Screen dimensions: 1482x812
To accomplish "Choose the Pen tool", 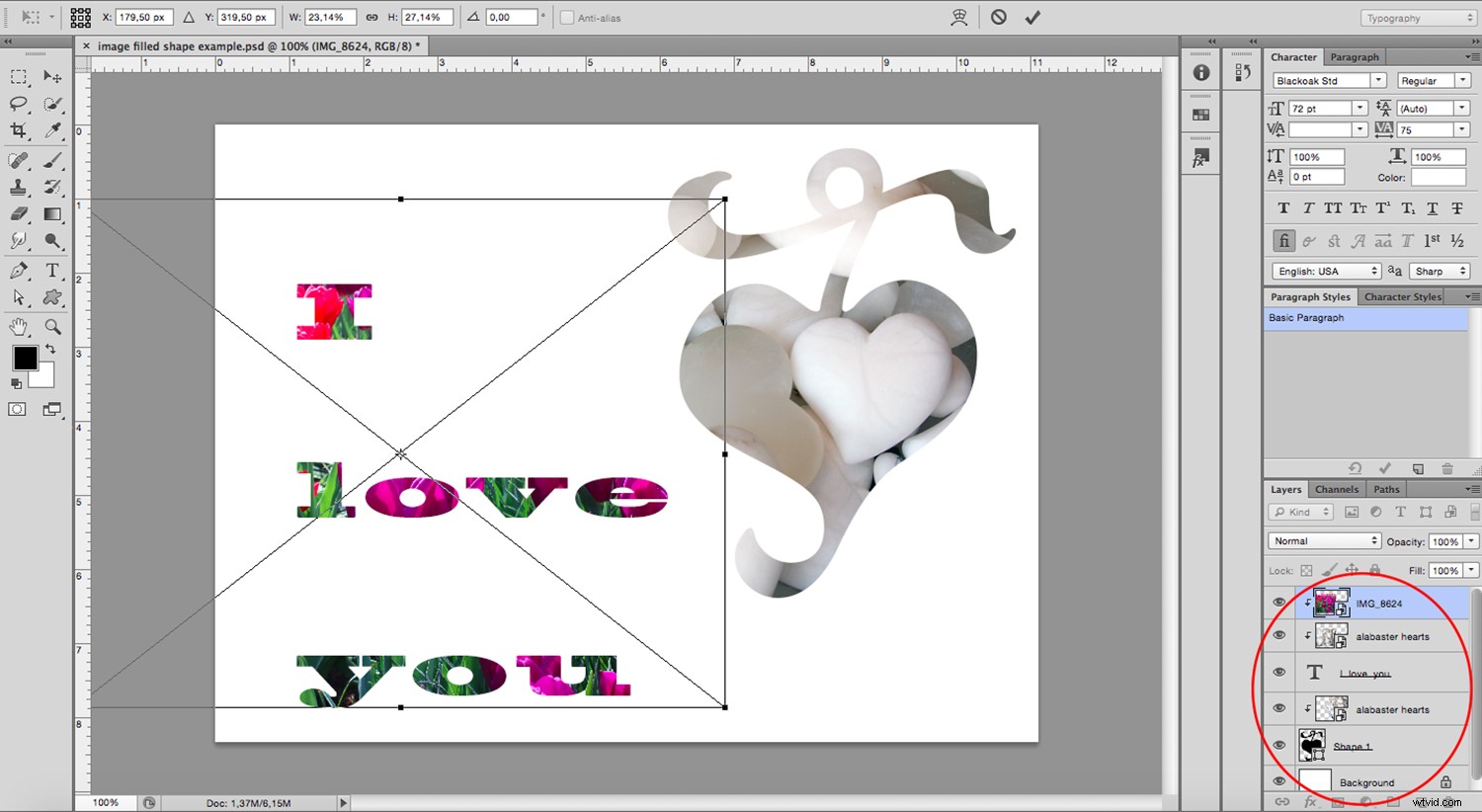I will click(17, 271).
